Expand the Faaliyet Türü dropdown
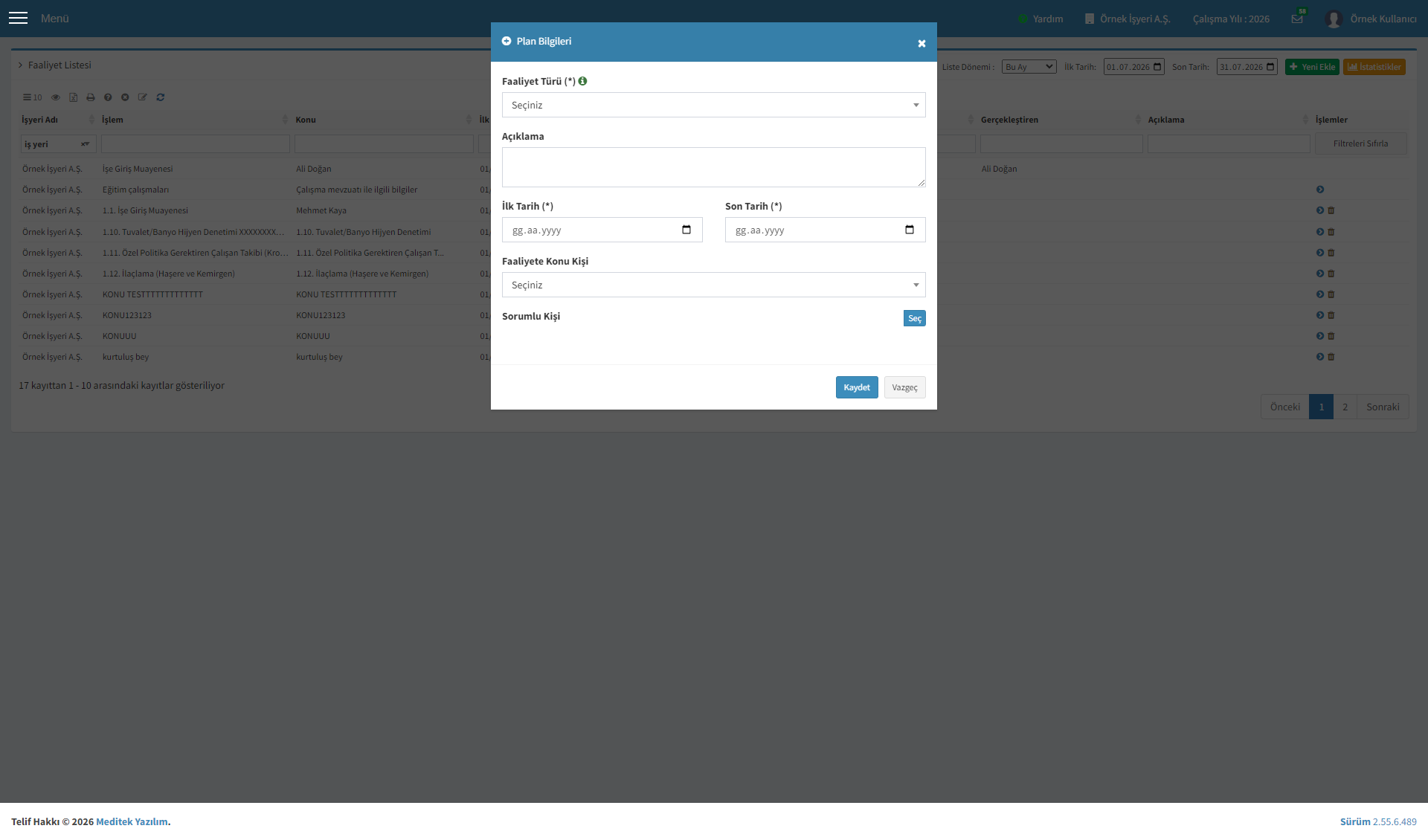Image resolution: width=1428 pixels, height=840 pixels. coord(713,105)
